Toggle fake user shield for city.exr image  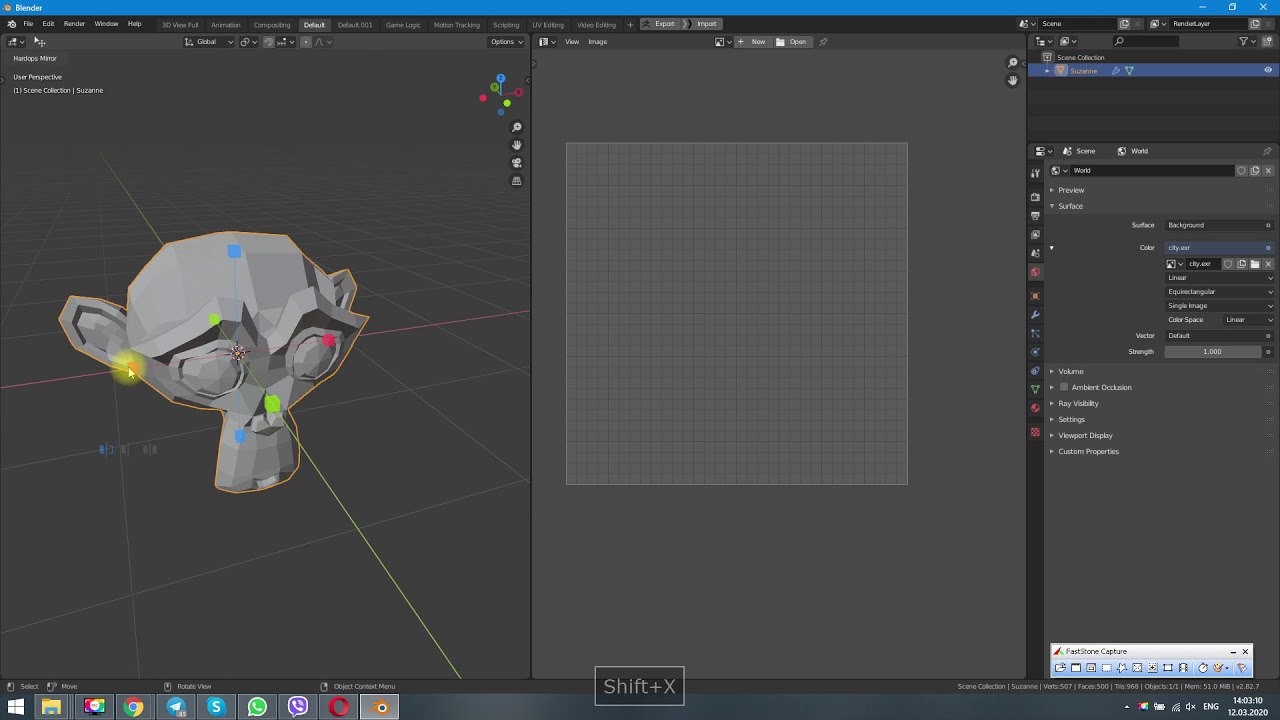(x=1228, y=264)
